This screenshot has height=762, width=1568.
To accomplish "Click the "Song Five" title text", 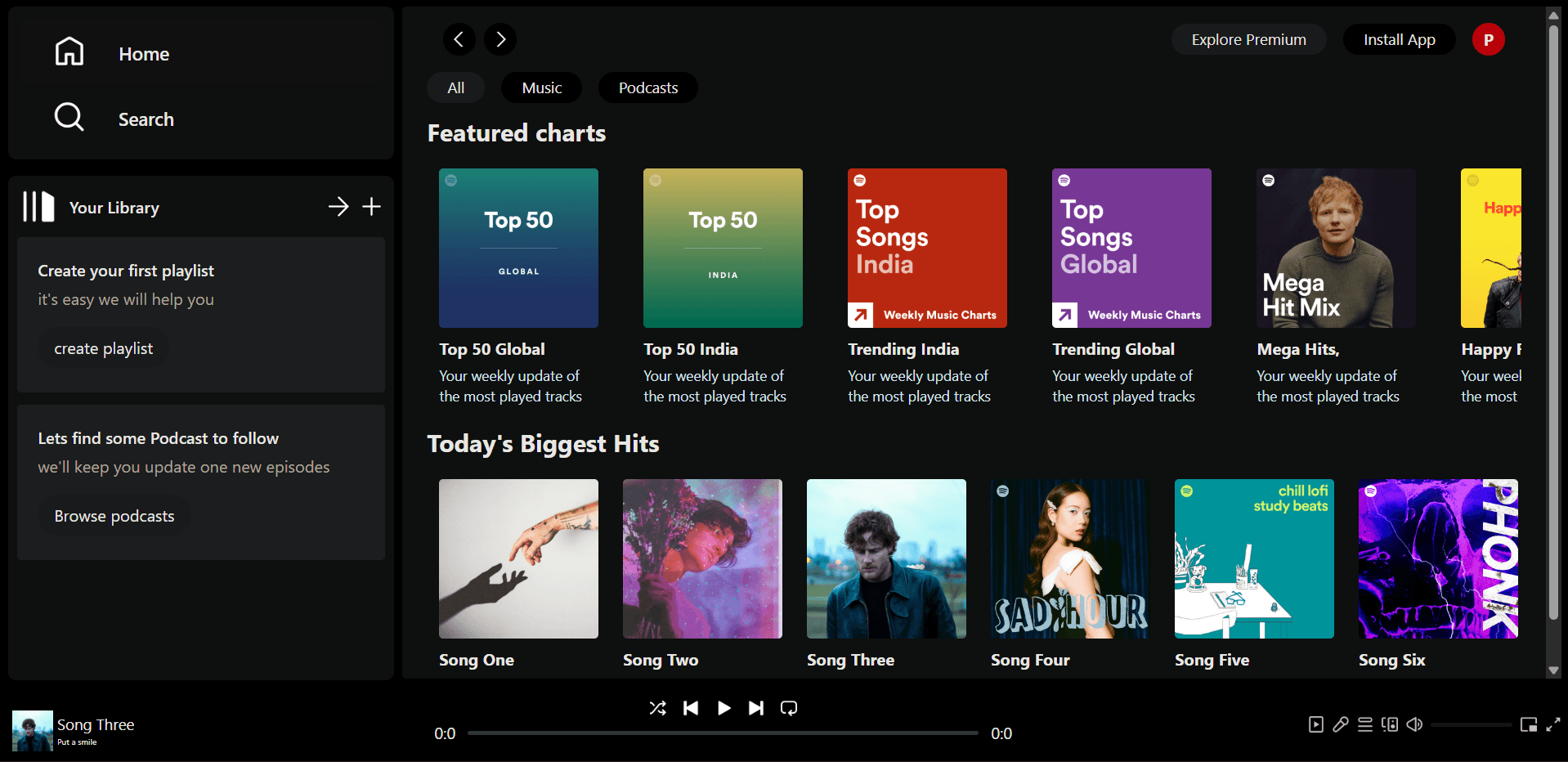I will click(1212, 660).
